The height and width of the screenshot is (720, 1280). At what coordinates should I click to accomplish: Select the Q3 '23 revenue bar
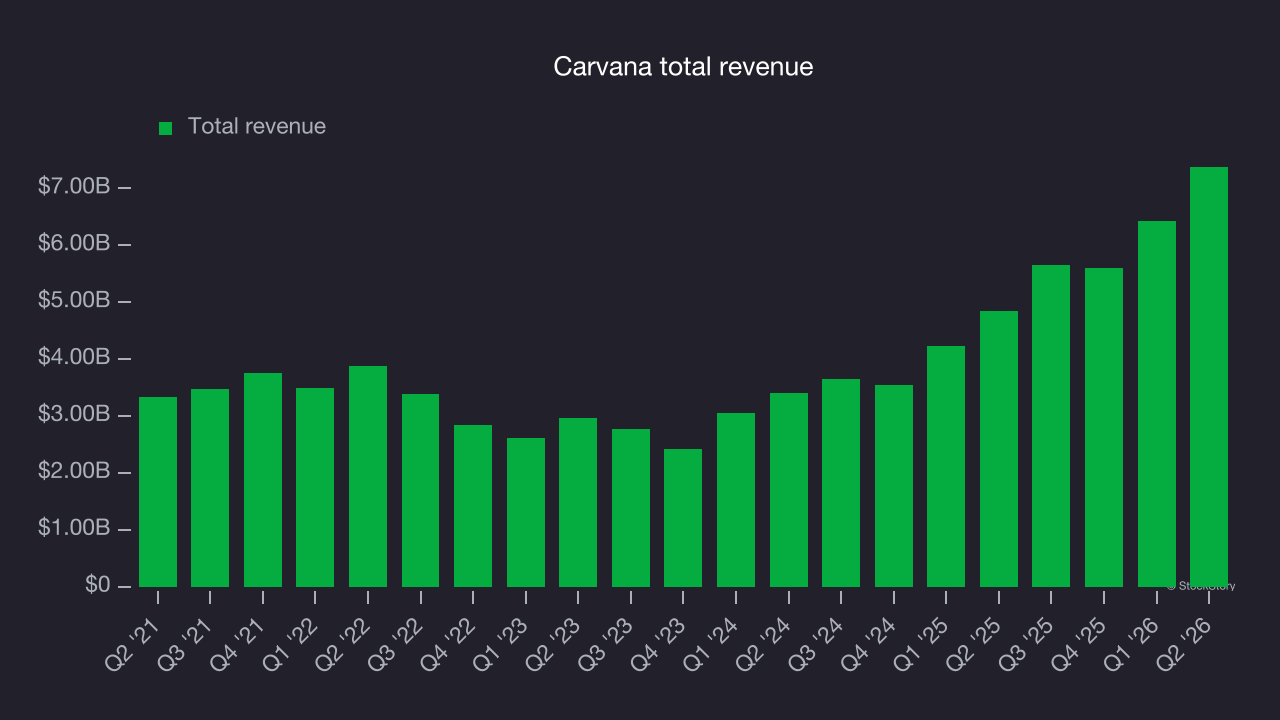point(631,508)
